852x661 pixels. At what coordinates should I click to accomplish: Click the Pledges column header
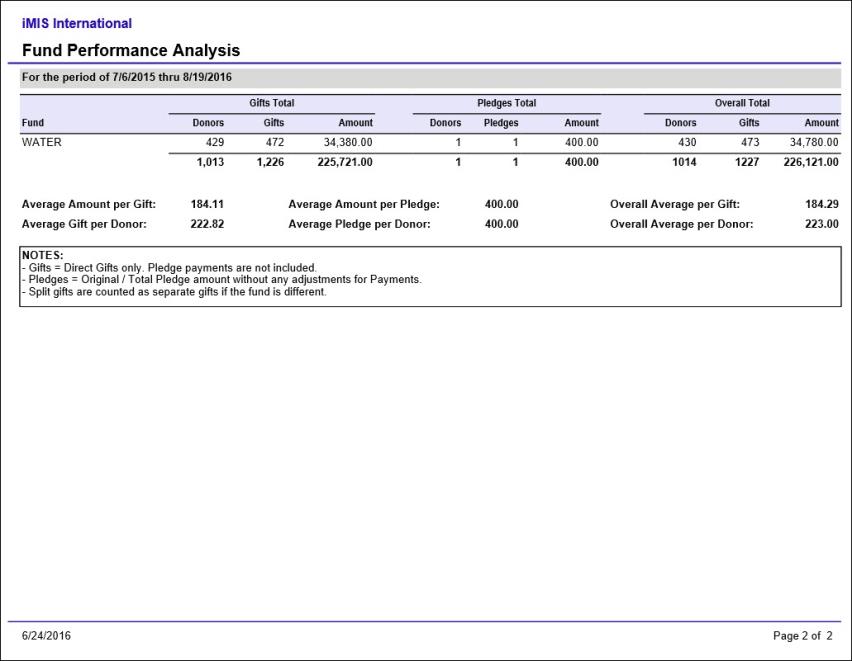[501, 122]
